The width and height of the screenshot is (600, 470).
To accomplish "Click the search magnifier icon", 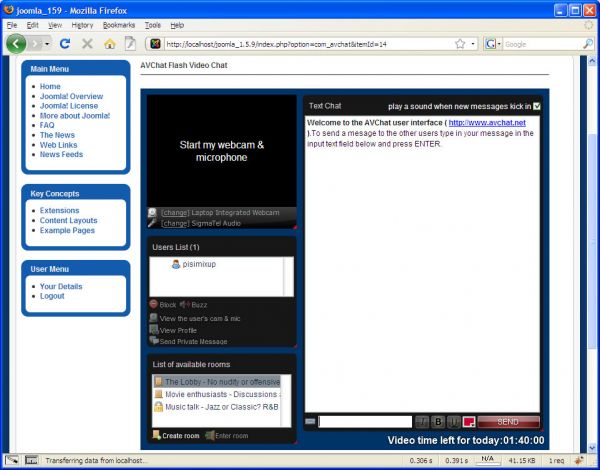I will (x=587, y=44).
